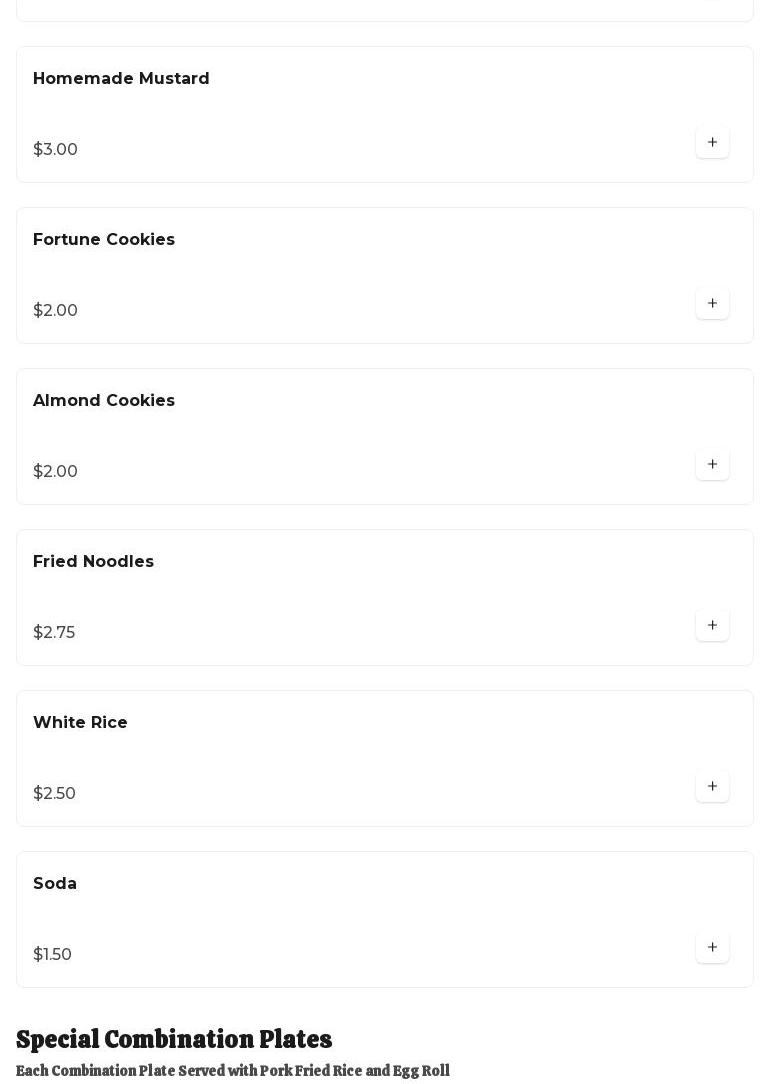Click the $2.50 White Rice price
Viewport: 770px width, 1084px height.
click(54, 794)
